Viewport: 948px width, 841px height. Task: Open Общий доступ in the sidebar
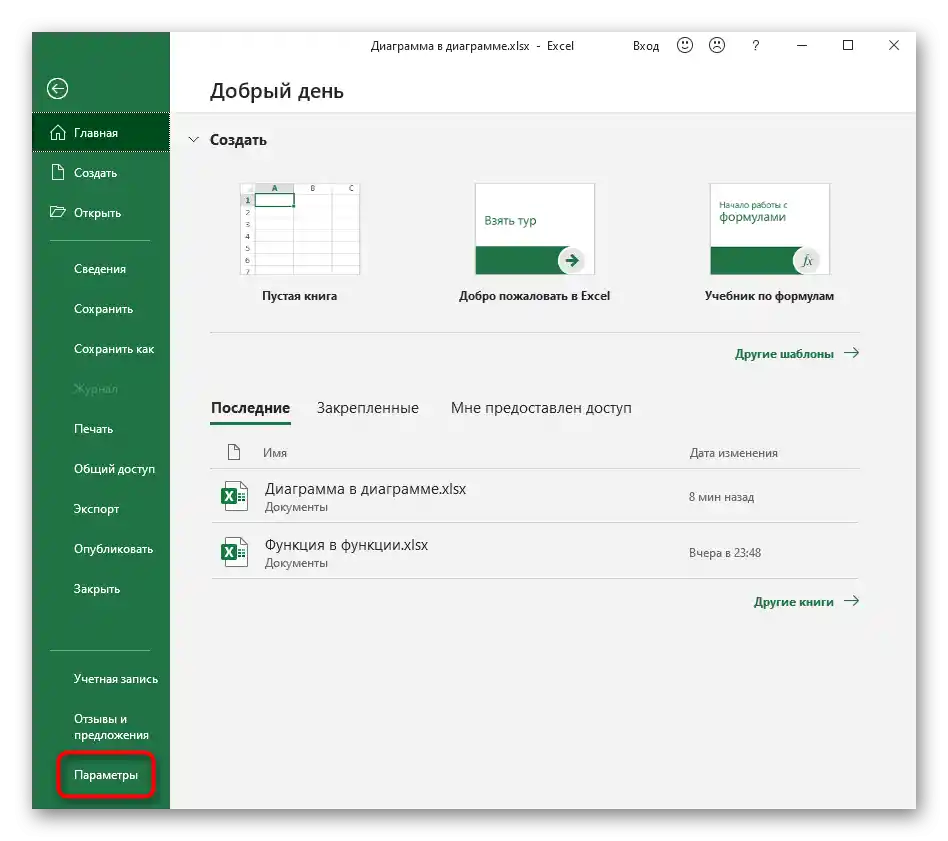coord(114,469)
